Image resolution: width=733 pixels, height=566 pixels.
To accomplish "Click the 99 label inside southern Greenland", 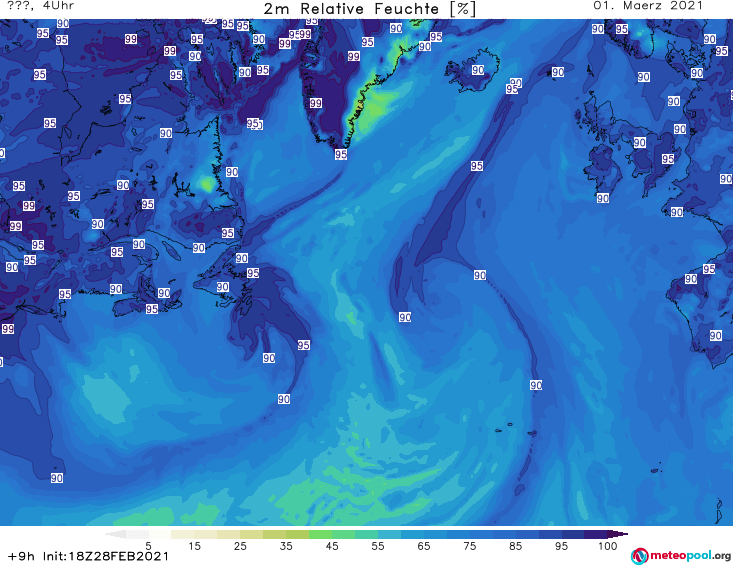I will click(316, 103).
